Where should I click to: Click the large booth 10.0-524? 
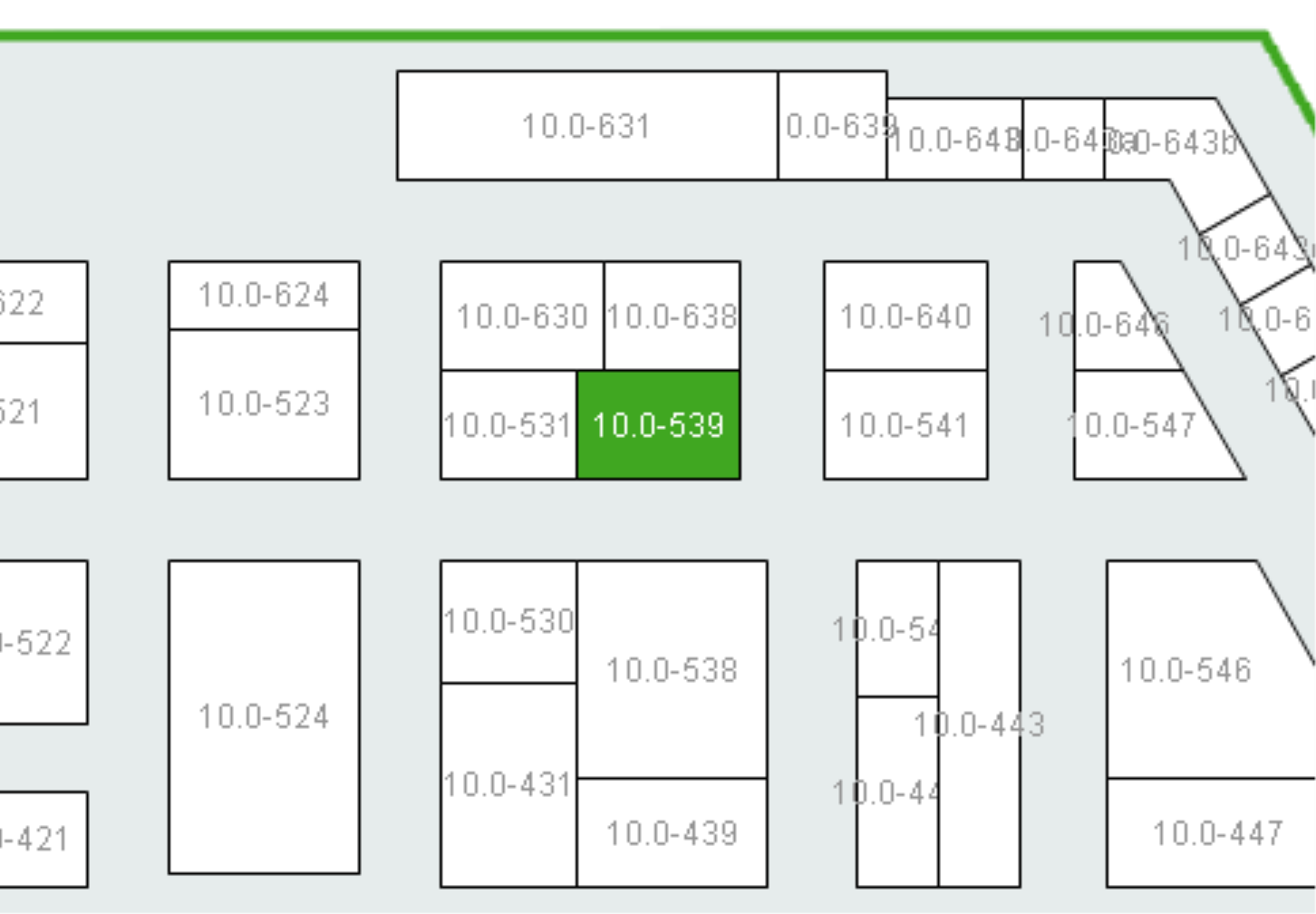pyautogui.click(x=264, y=716)
